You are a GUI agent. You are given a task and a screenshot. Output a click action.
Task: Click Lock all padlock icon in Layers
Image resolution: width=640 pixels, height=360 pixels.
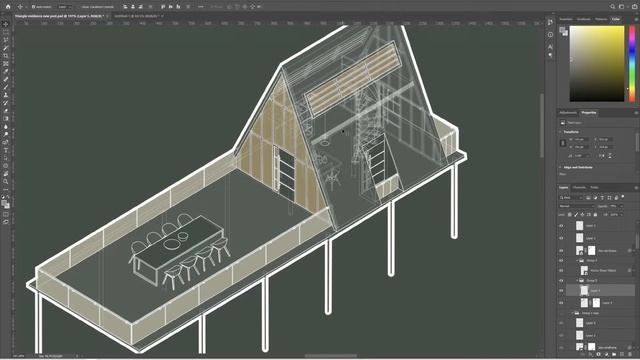click(x=595, y=214)
